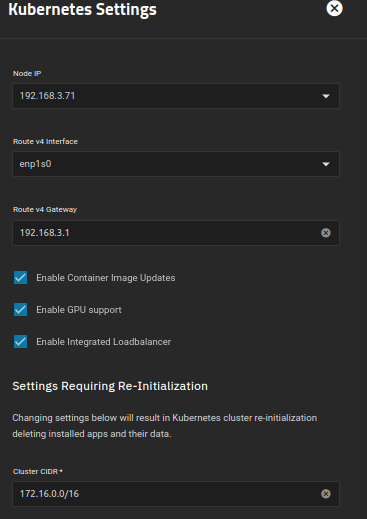This screenshot has width=367, height=519.
Task: Click the Settings Requiring Re-Initialization heading
Action: tap(110, 386)
